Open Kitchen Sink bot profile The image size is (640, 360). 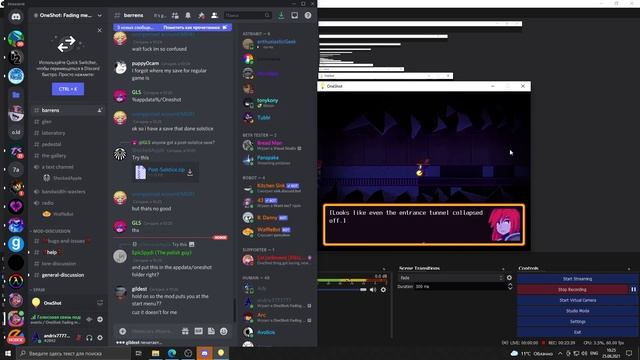[276, 188]
